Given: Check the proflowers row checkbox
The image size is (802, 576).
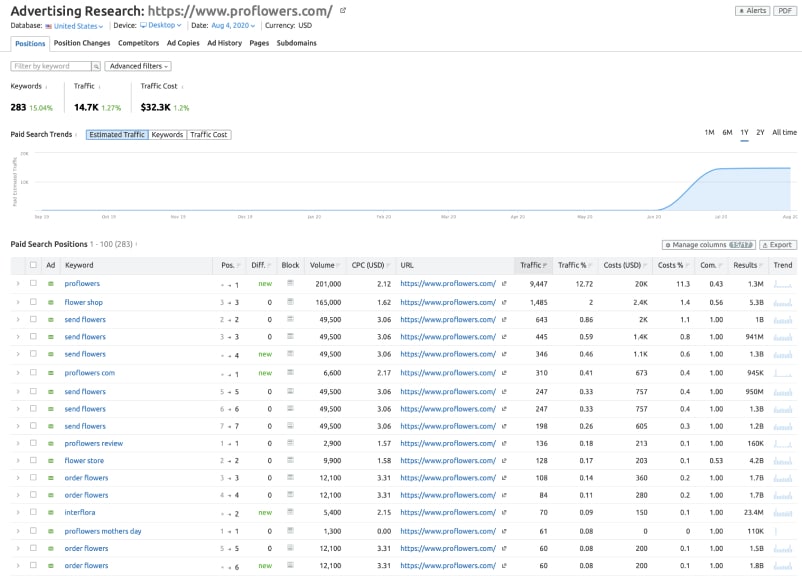Looking at the screenshot, I should point(33,283).
